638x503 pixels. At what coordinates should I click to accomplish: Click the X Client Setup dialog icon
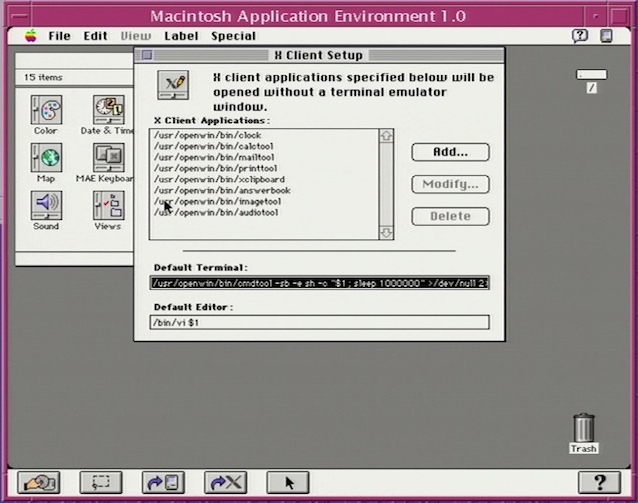[x=173, y=85]
